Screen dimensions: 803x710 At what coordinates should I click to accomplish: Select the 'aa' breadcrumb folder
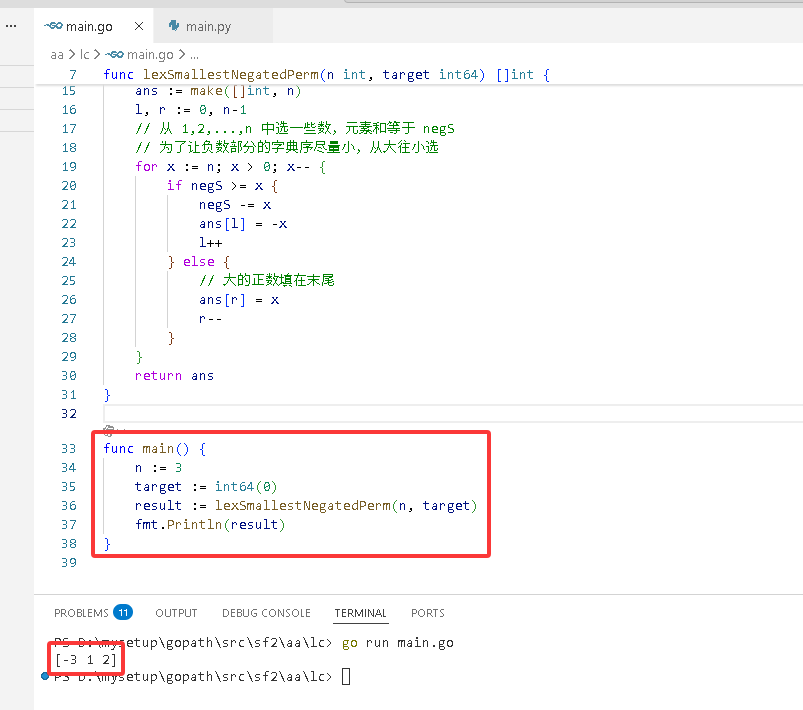[57, 54]
